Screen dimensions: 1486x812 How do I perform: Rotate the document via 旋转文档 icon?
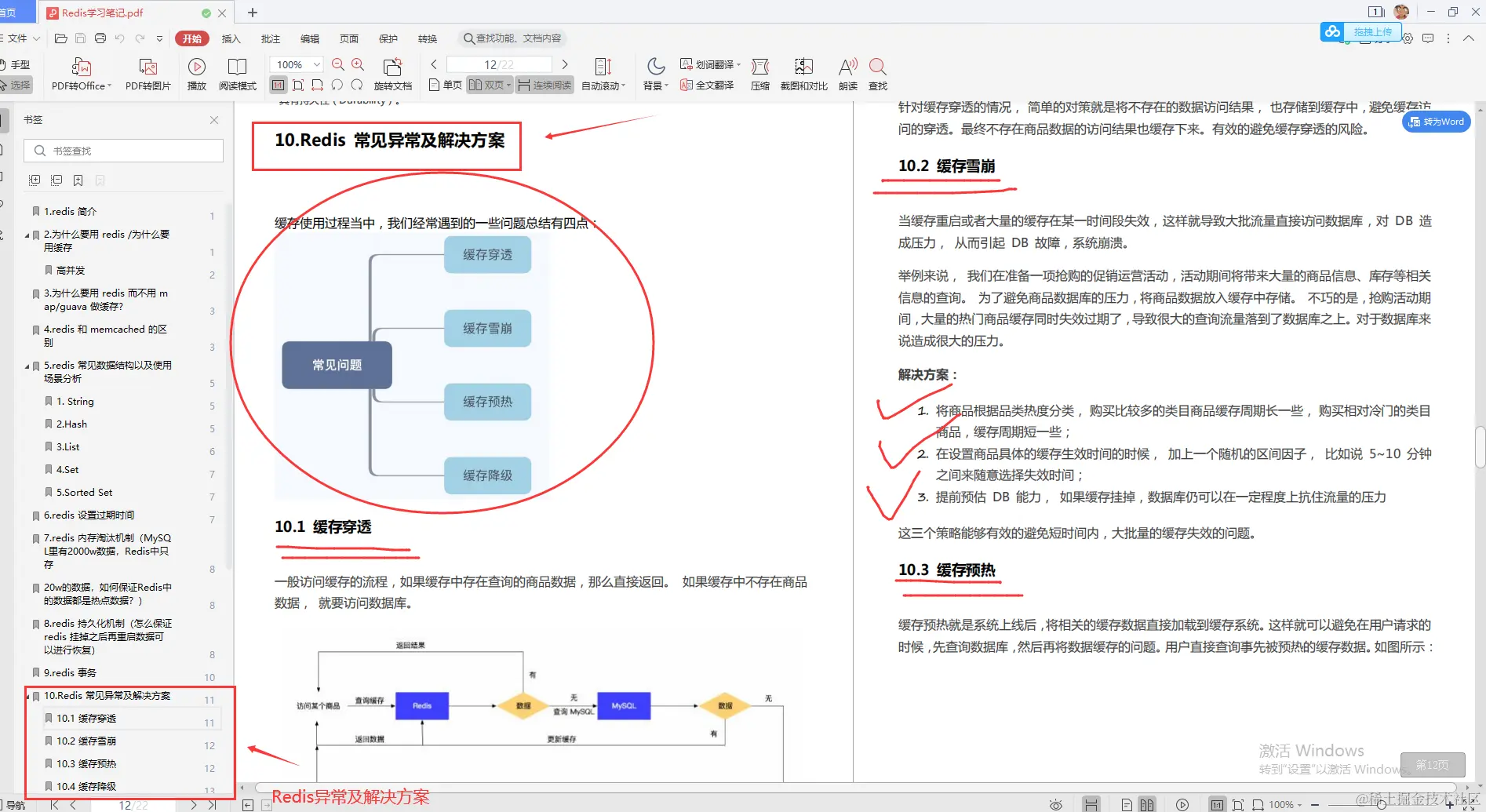tap(393, 71)
